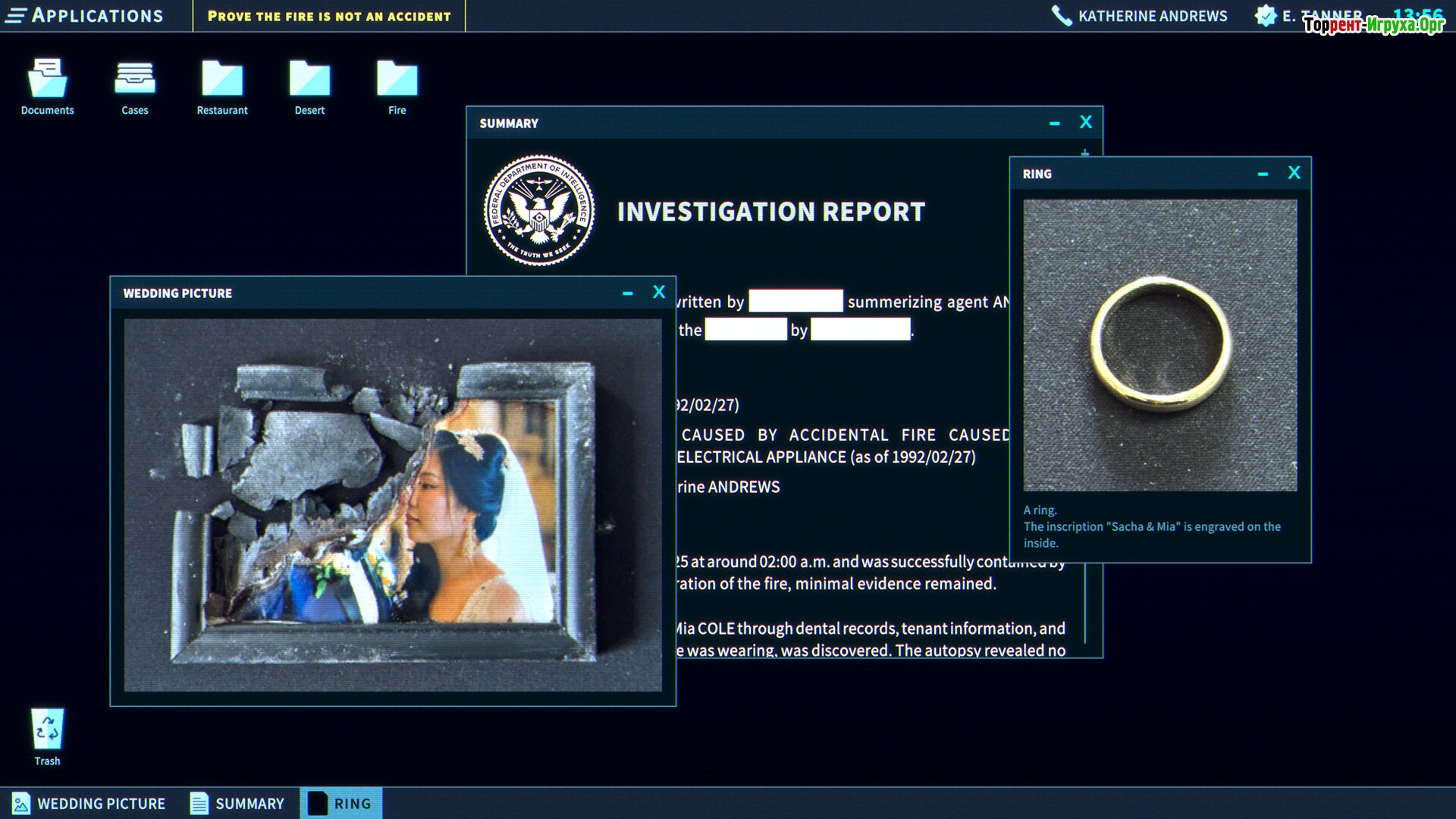Click the last blank field after 'by'
Image resolution: width=1456 pixels, height=819 pixels.
(860, 329)
